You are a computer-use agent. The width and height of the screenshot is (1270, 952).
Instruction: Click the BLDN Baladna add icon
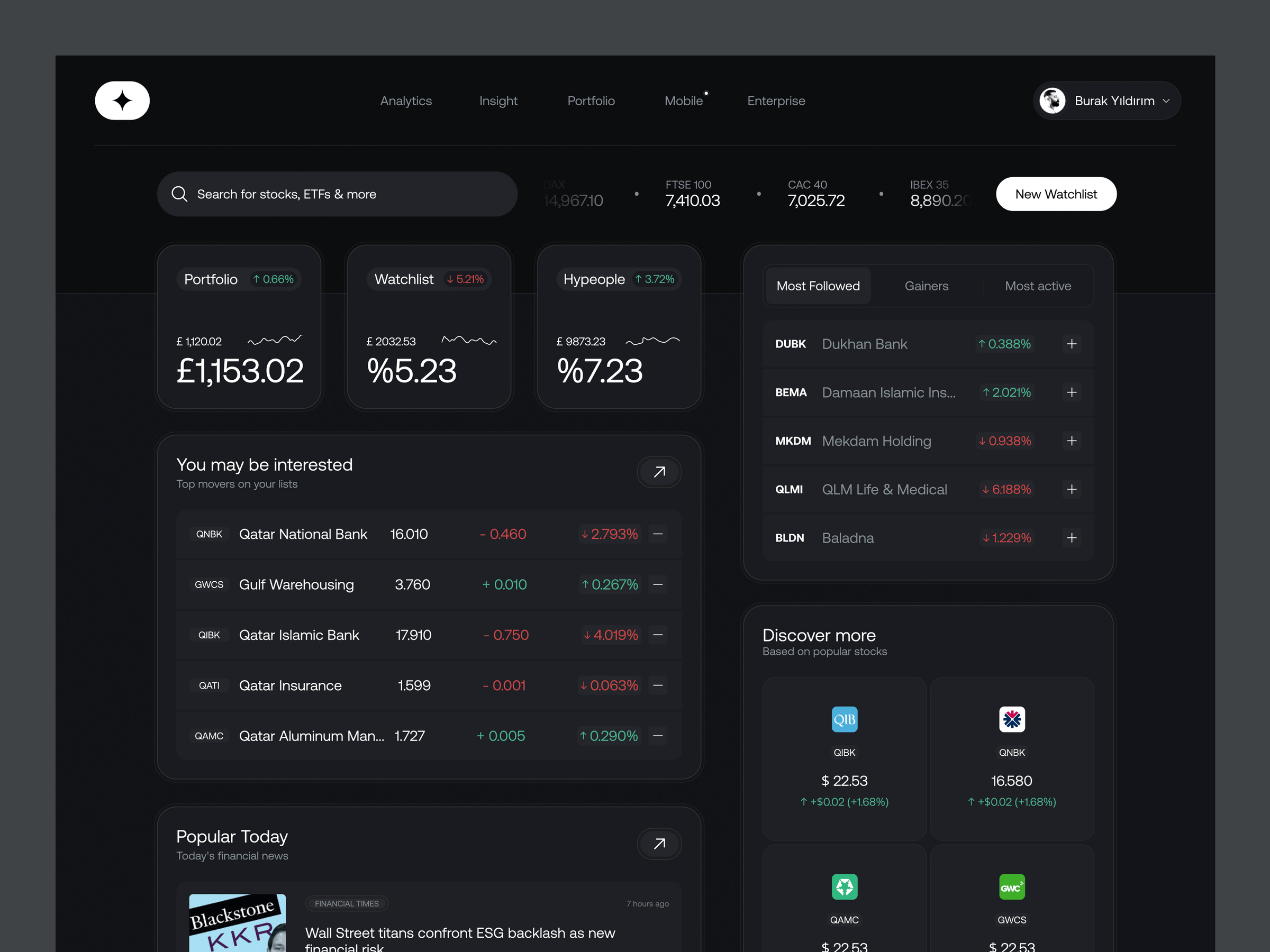(x=1071, y=537)
